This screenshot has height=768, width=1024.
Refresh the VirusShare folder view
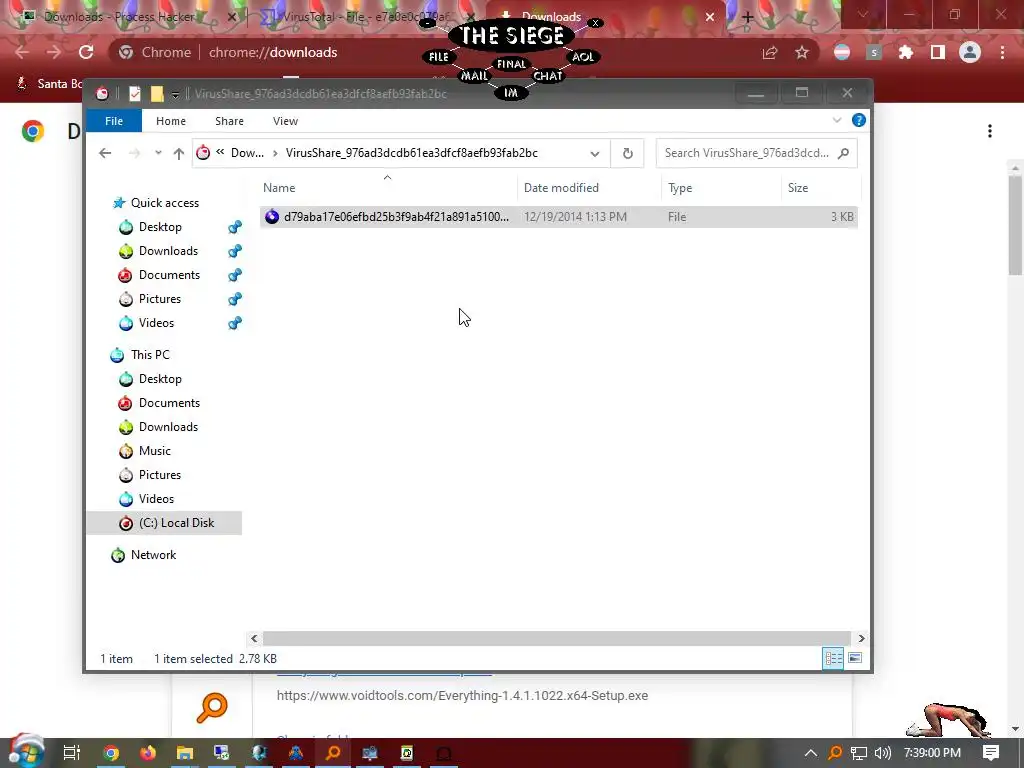coord(628,153)
